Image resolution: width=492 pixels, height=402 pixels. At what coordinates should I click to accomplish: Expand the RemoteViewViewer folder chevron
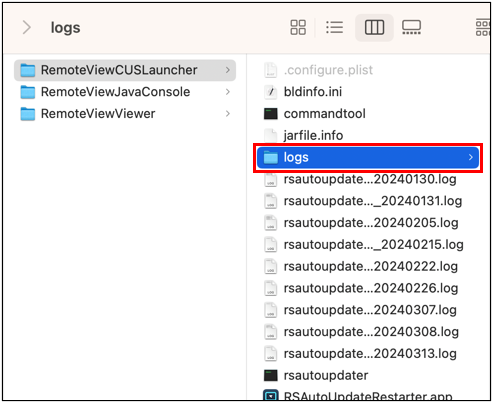228,114
